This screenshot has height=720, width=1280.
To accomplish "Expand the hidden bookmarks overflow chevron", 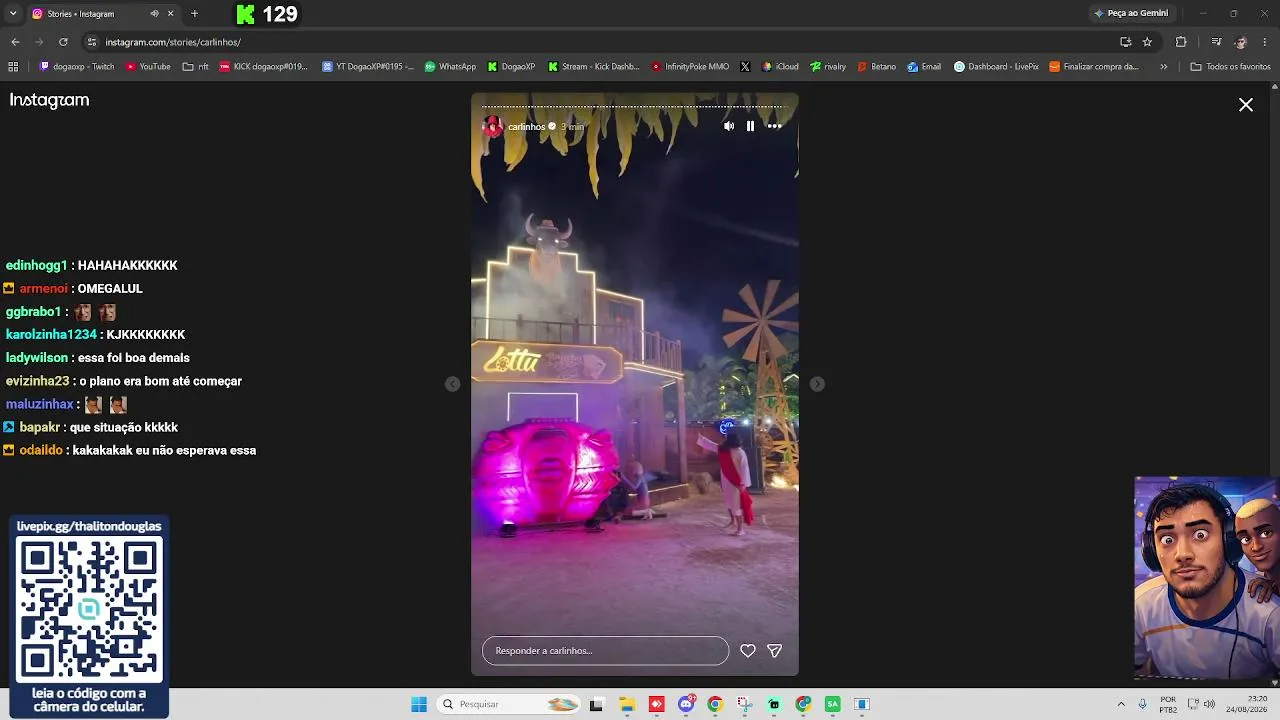I will point(1163,67).
